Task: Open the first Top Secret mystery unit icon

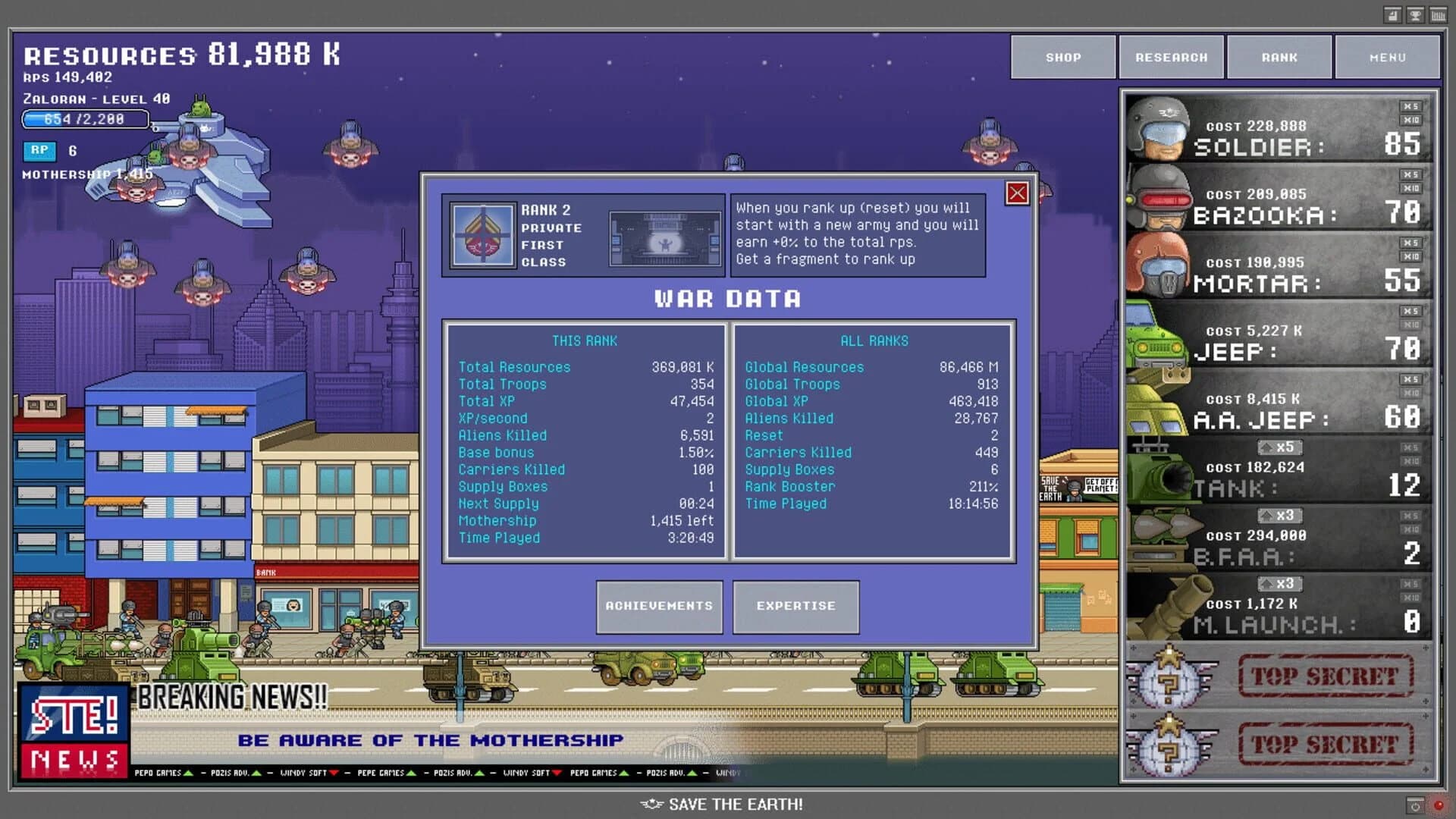Action: (1172, 677)
